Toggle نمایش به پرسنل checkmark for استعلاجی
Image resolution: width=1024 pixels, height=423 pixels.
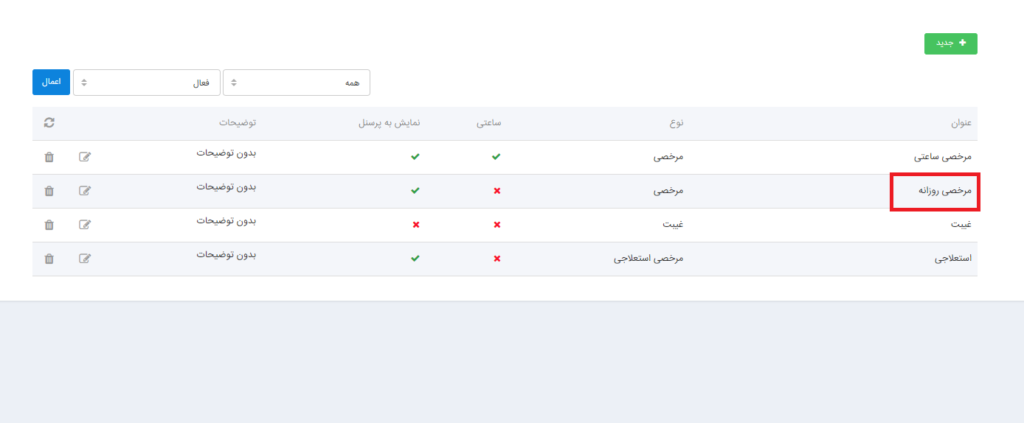click(416, 259)
